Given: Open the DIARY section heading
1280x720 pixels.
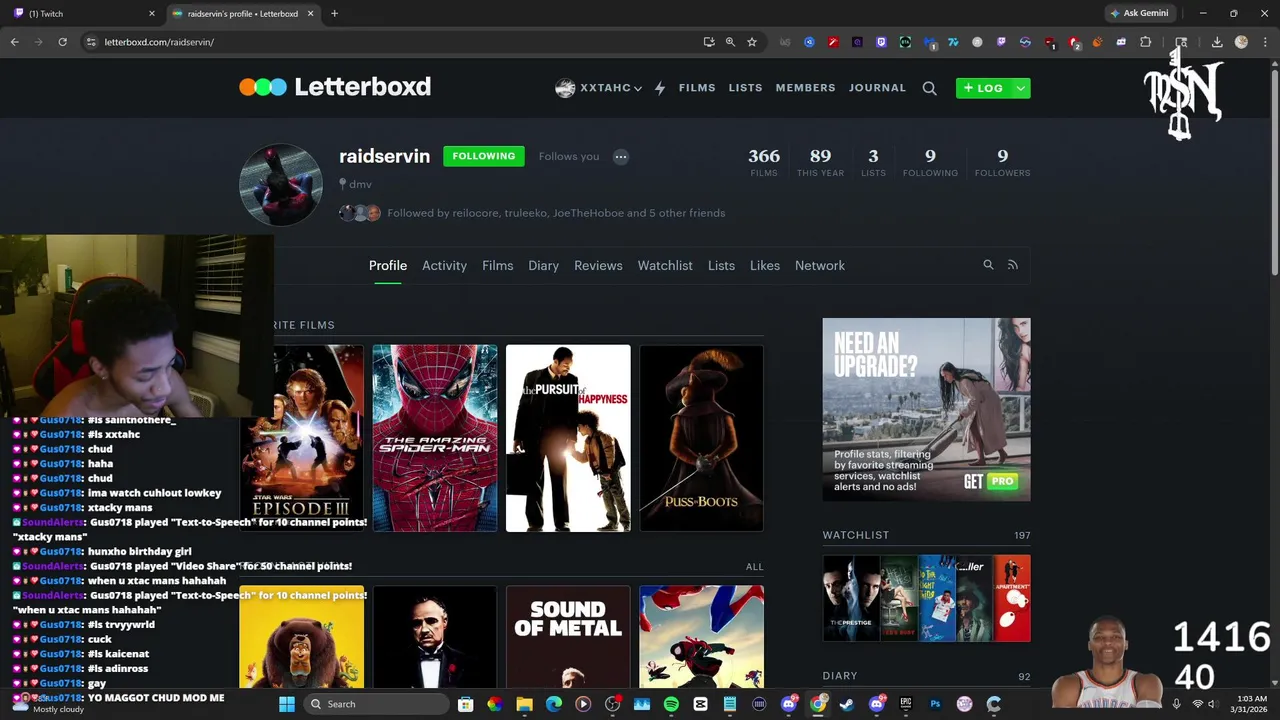Looking at the screenshot, I should [x=840, y=676].
